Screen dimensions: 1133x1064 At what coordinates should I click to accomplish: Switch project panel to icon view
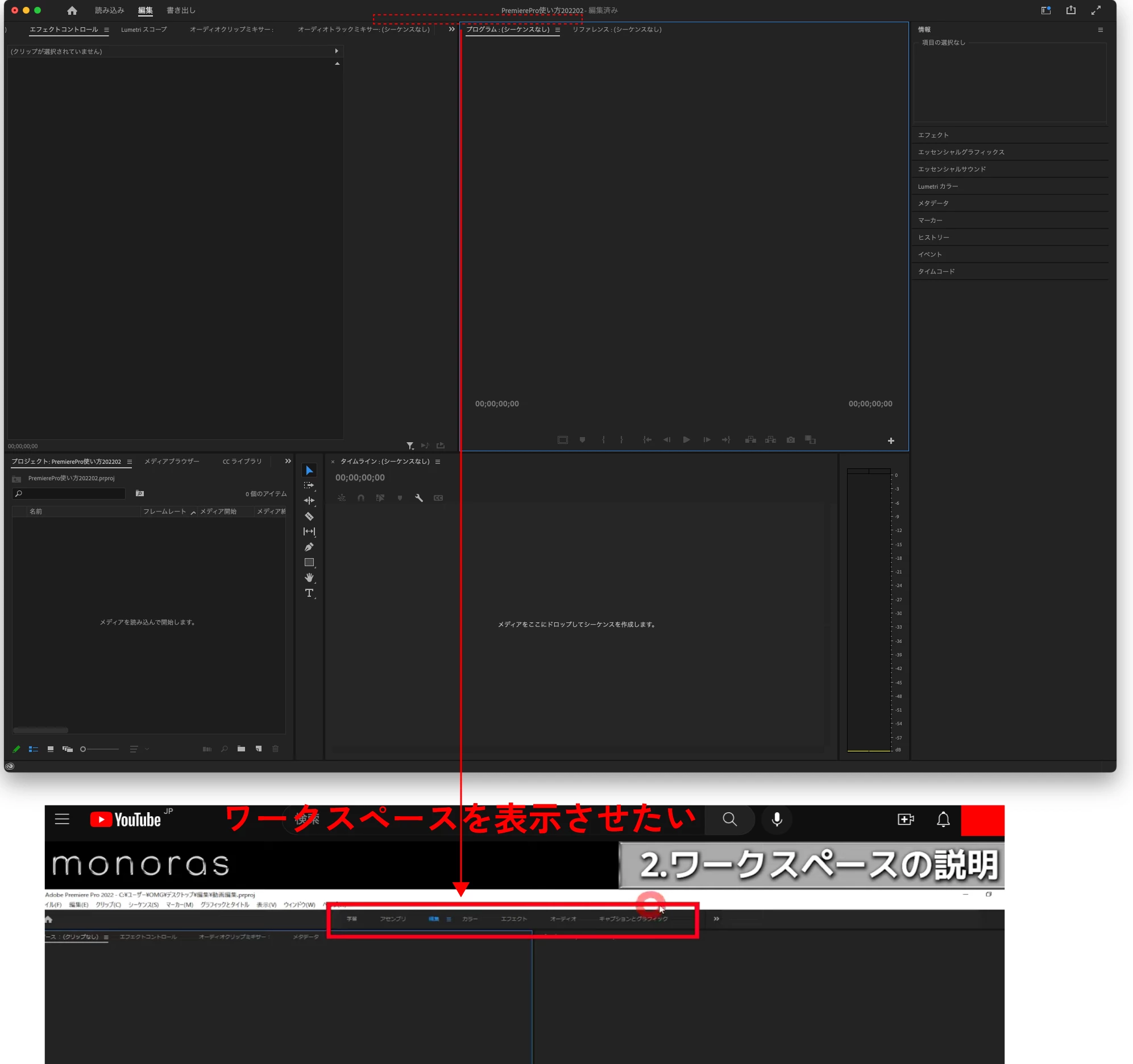click(x=51, y=749)
